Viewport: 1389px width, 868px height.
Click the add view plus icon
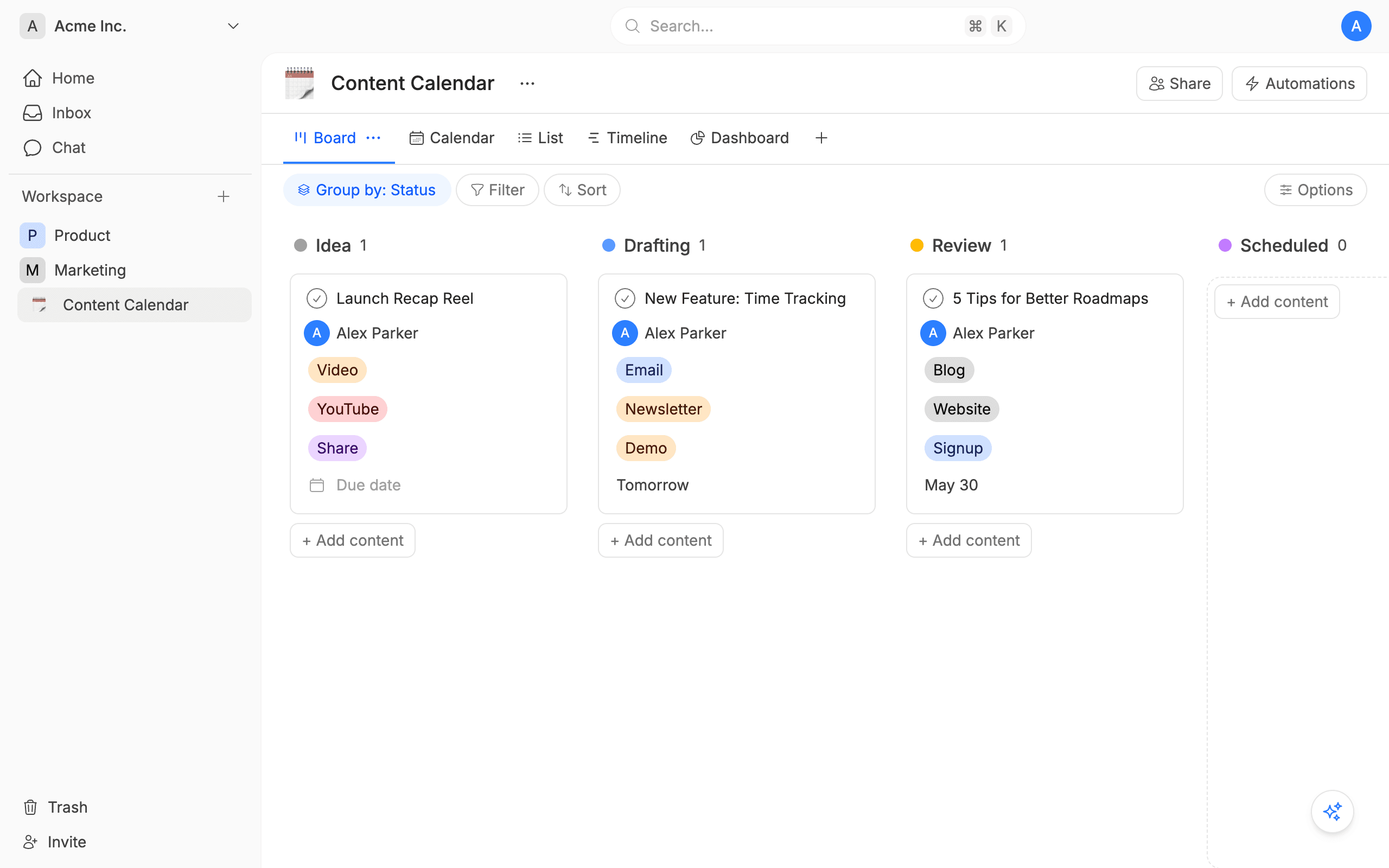[x=821, y=138]
